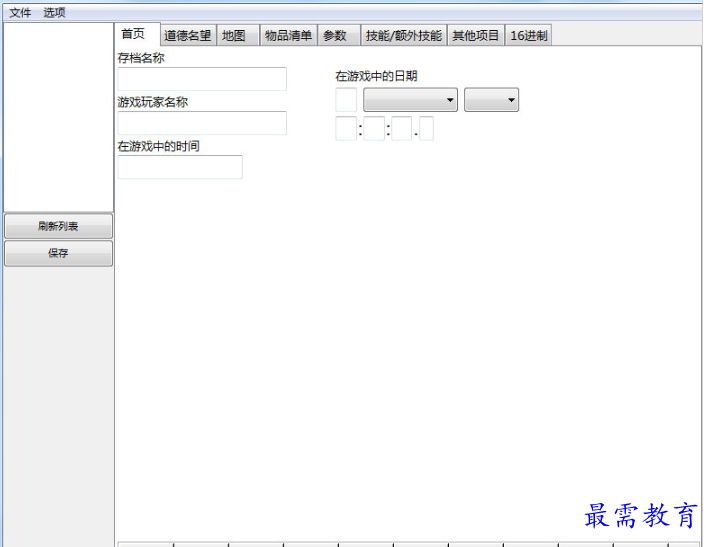Screen dimensions: 706x547
Task: Focus the 游戏玩家名称 input field
Action: (202, 123)
